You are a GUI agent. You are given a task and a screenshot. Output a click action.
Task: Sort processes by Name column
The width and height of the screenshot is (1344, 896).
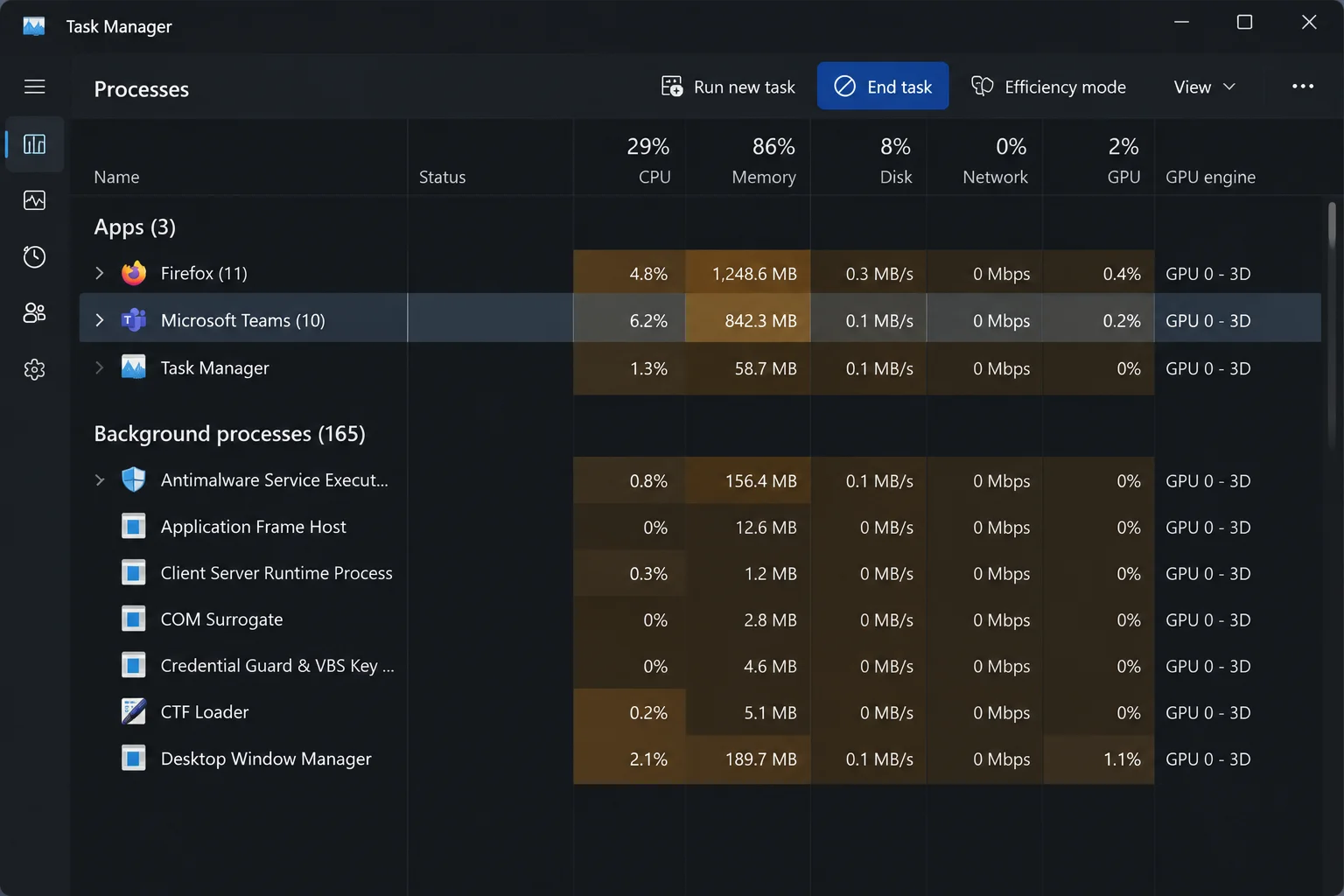click(116, 177)
